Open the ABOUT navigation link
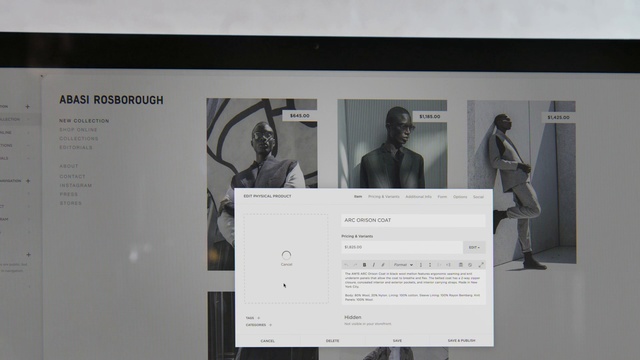This screenshot has width=640, height=360. [69, 166]
